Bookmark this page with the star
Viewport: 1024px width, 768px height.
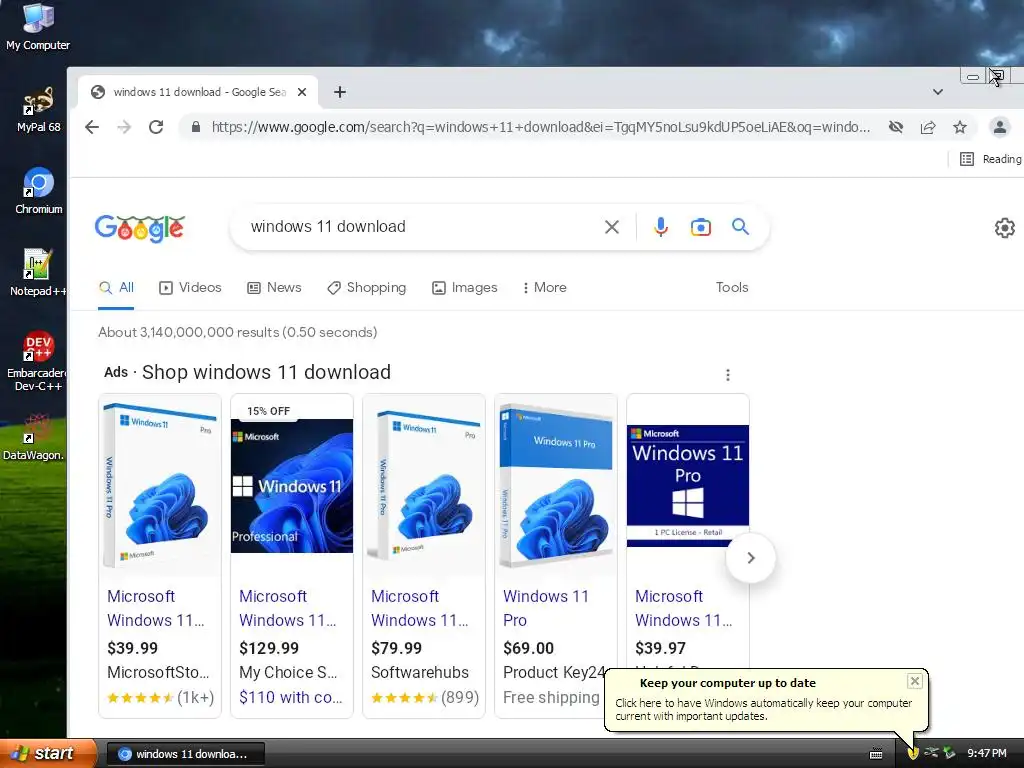click(959, 127)
